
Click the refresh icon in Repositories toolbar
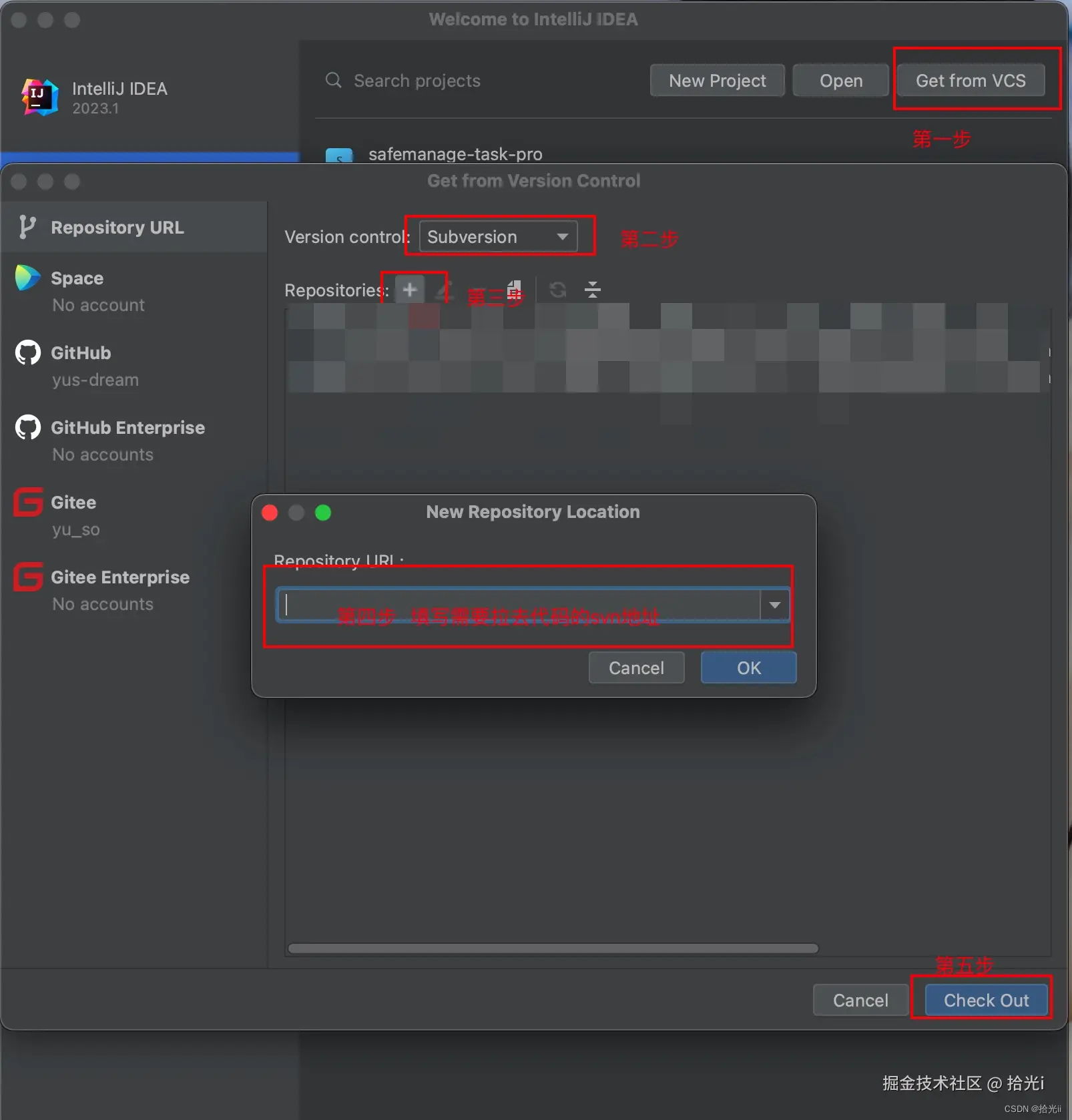[x=557, y=290]
